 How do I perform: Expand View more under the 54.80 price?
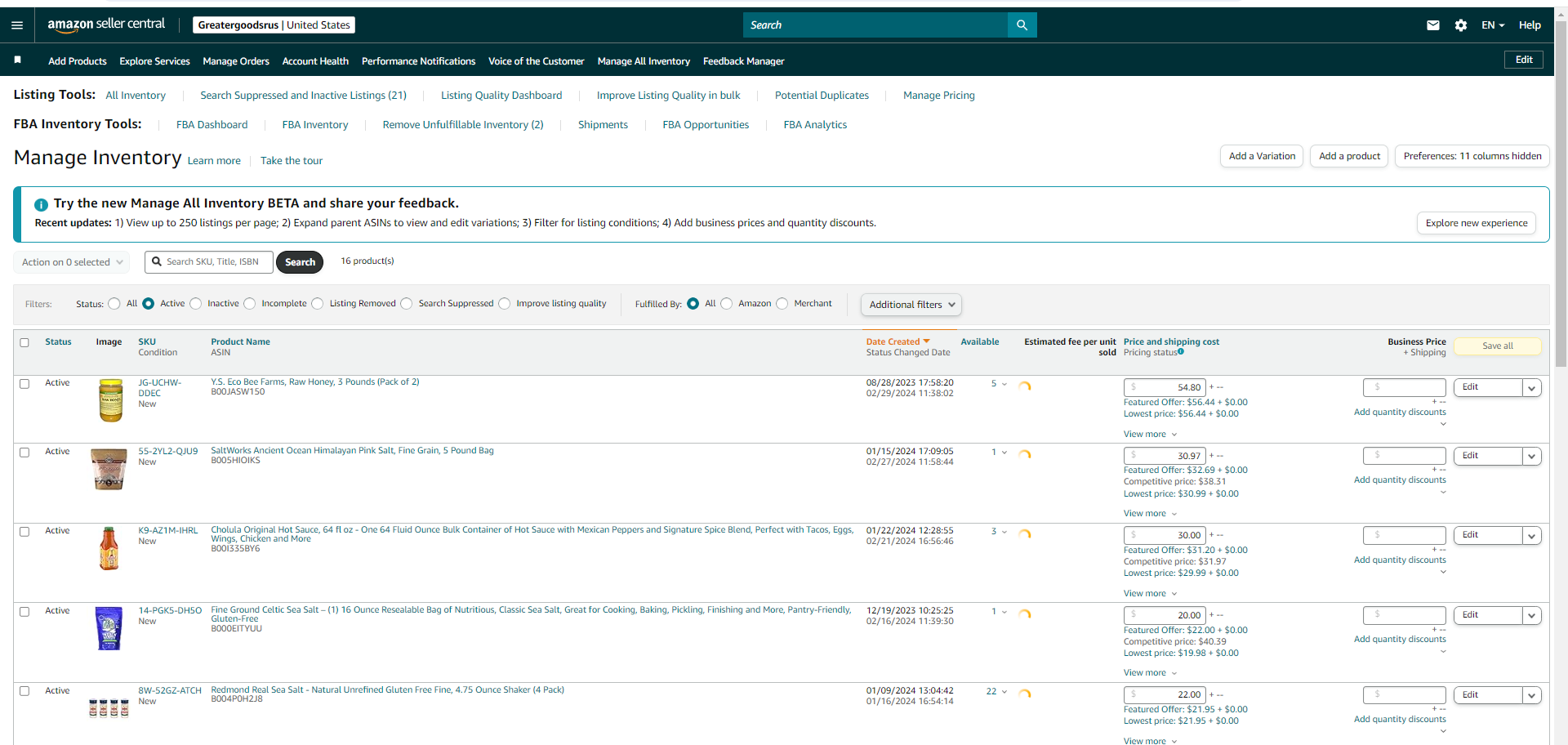pyautogui.click(x=1150, y=435)
